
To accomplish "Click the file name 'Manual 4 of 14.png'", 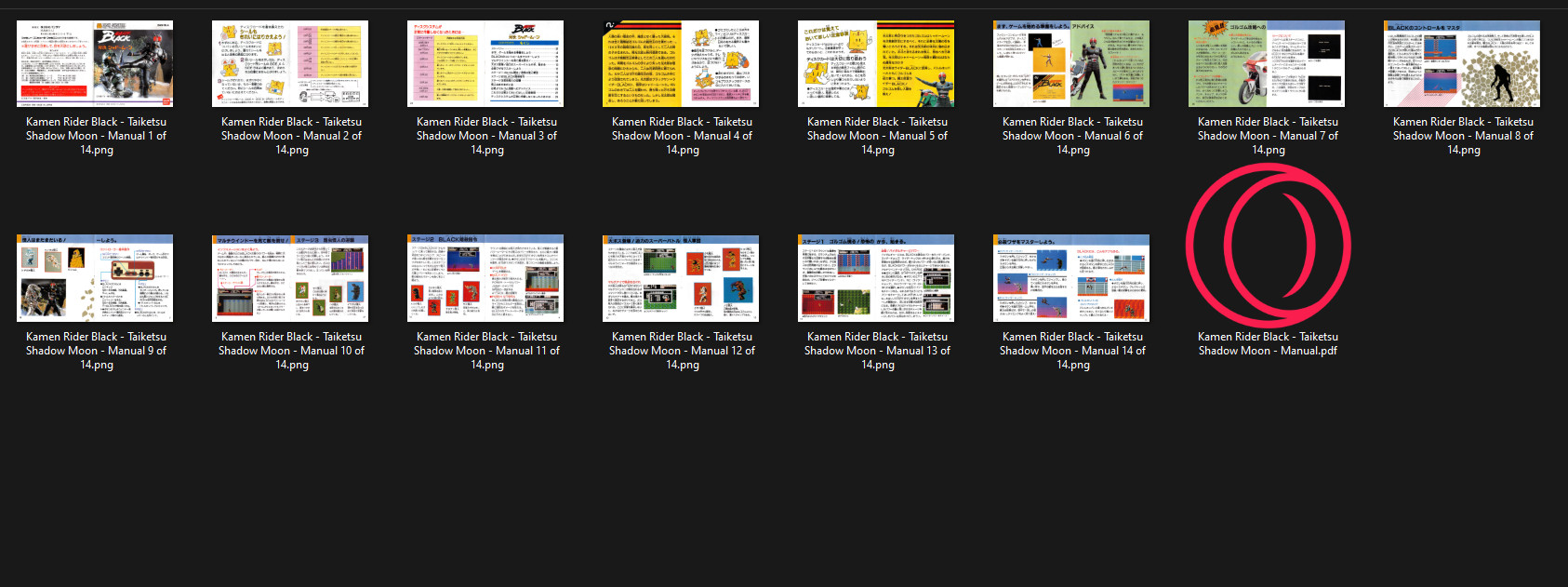I will [682, 136].
